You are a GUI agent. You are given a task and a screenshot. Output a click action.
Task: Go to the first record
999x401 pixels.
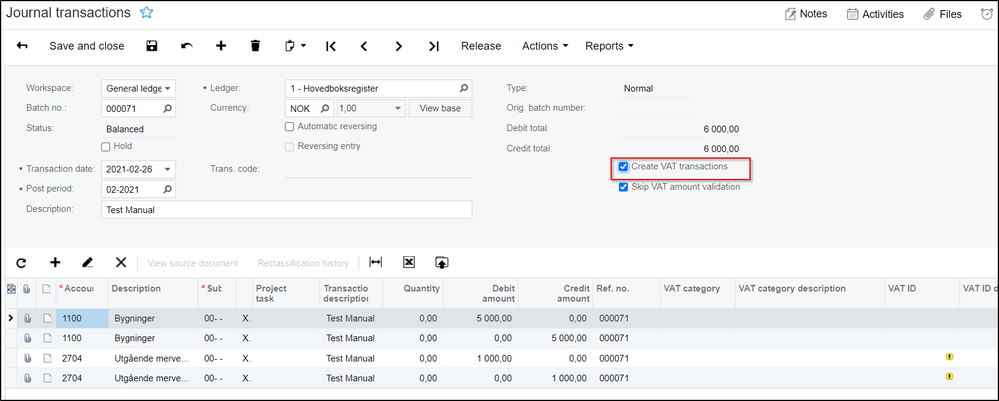[x=331, y=46]
